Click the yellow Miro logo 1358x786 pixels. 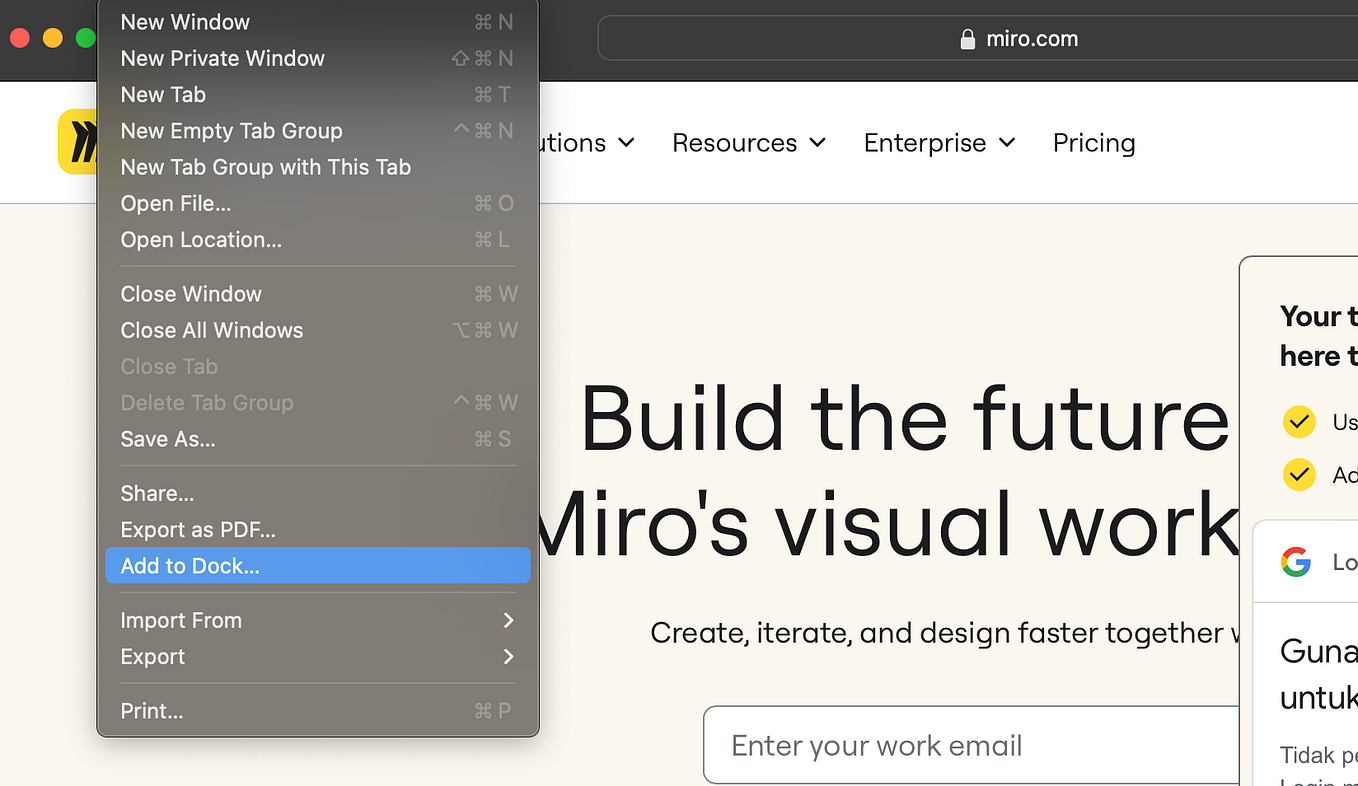(78, 142)
